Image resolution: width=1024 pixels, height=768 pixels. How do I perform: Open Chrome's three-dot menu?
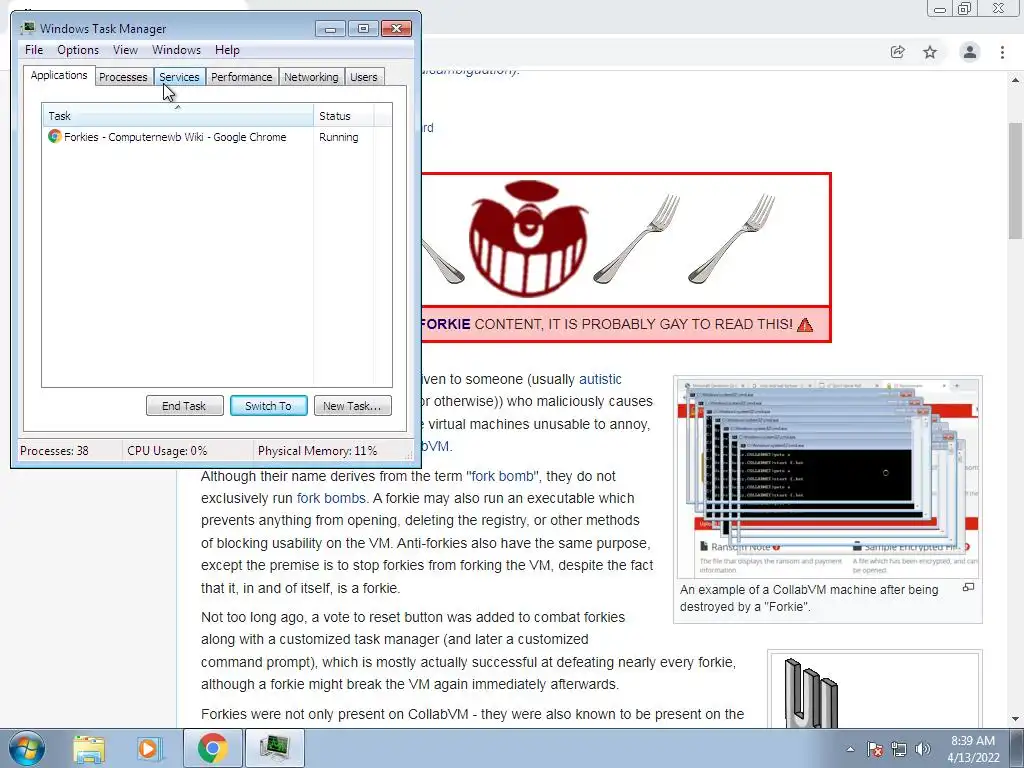(1002, 52)
